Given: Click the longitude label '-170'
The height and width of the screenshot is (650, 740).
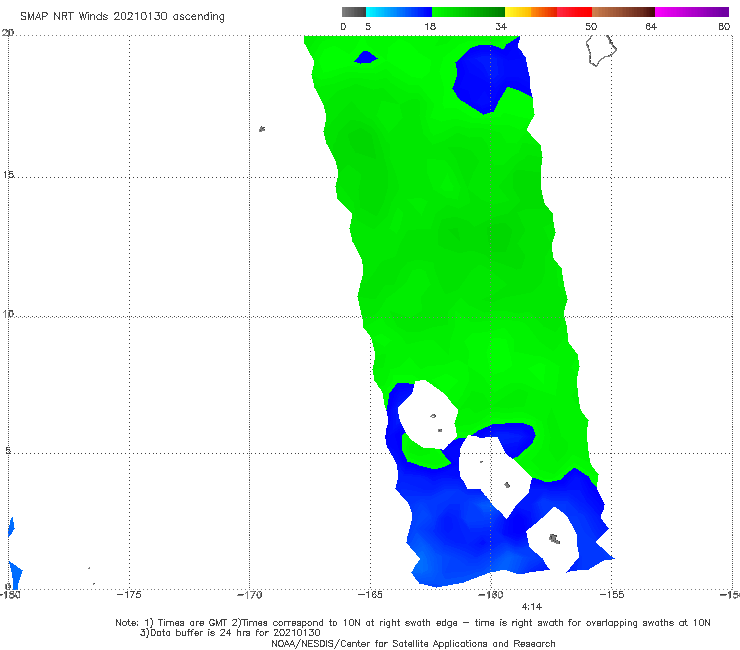Looking at the screenshot, I should (x=249, y=594).
